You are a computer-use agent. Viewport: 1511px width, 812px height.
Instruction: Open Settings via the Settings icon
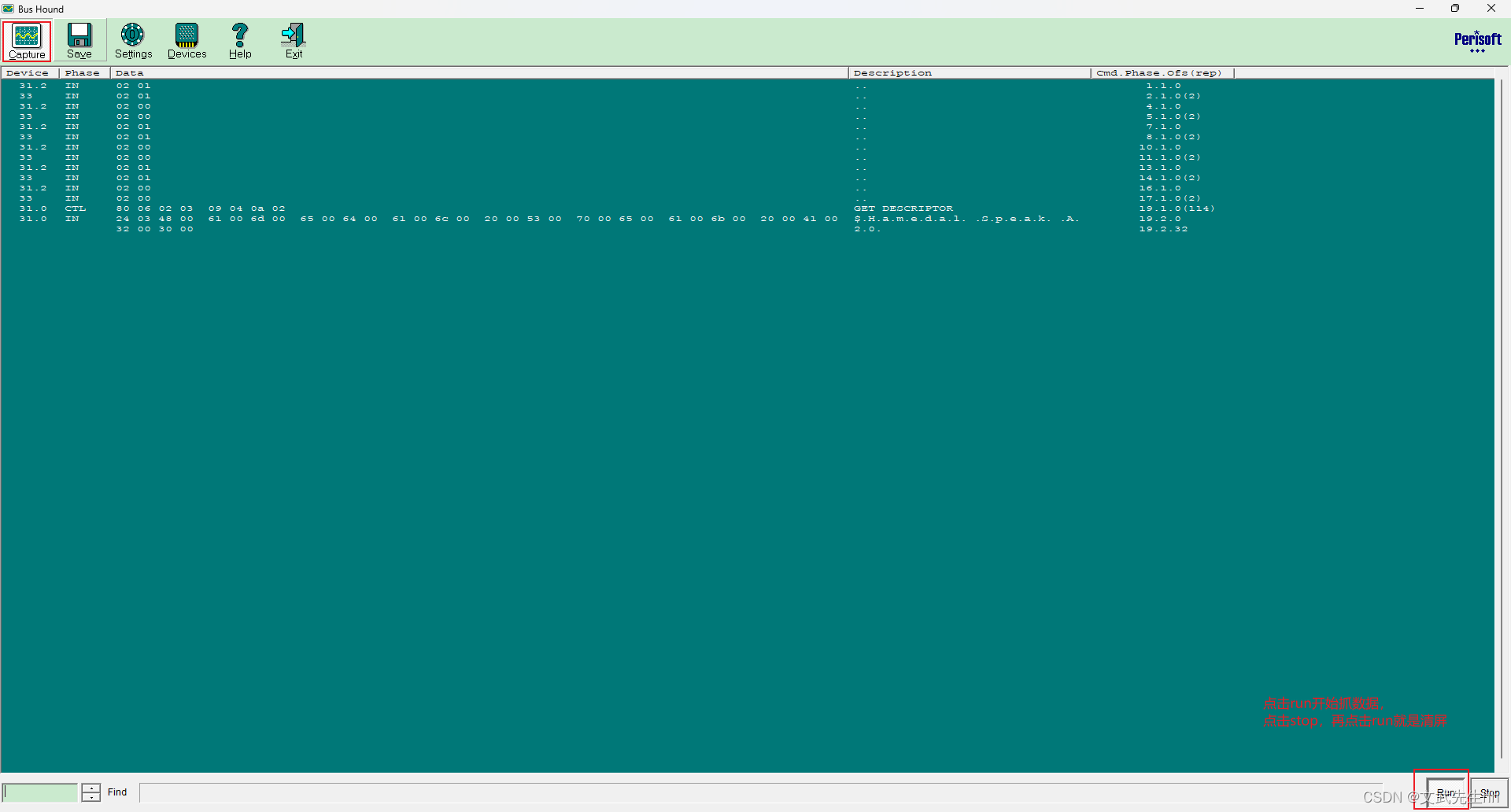(x=133, y=40)
